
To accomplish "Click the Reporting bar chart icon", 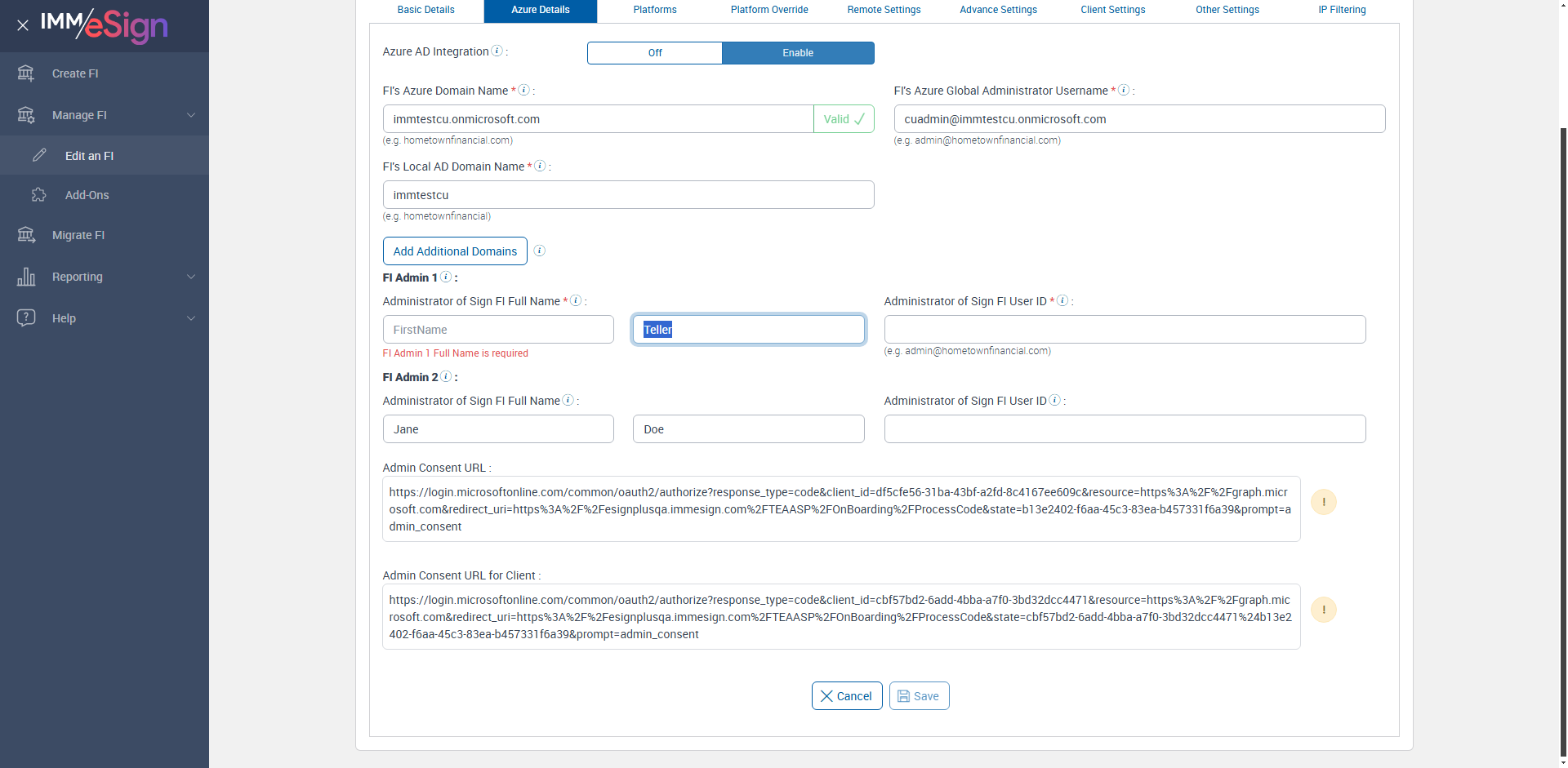I will 26,277.
